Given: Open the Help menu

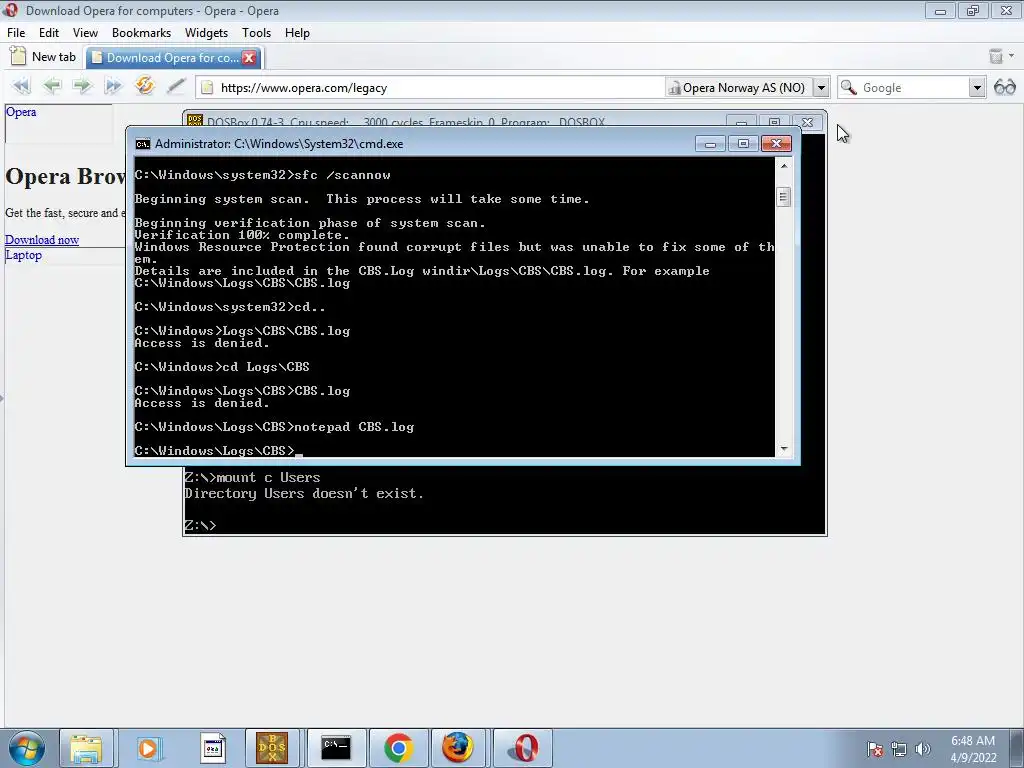Looking at the screenshot, I should 297,33.
